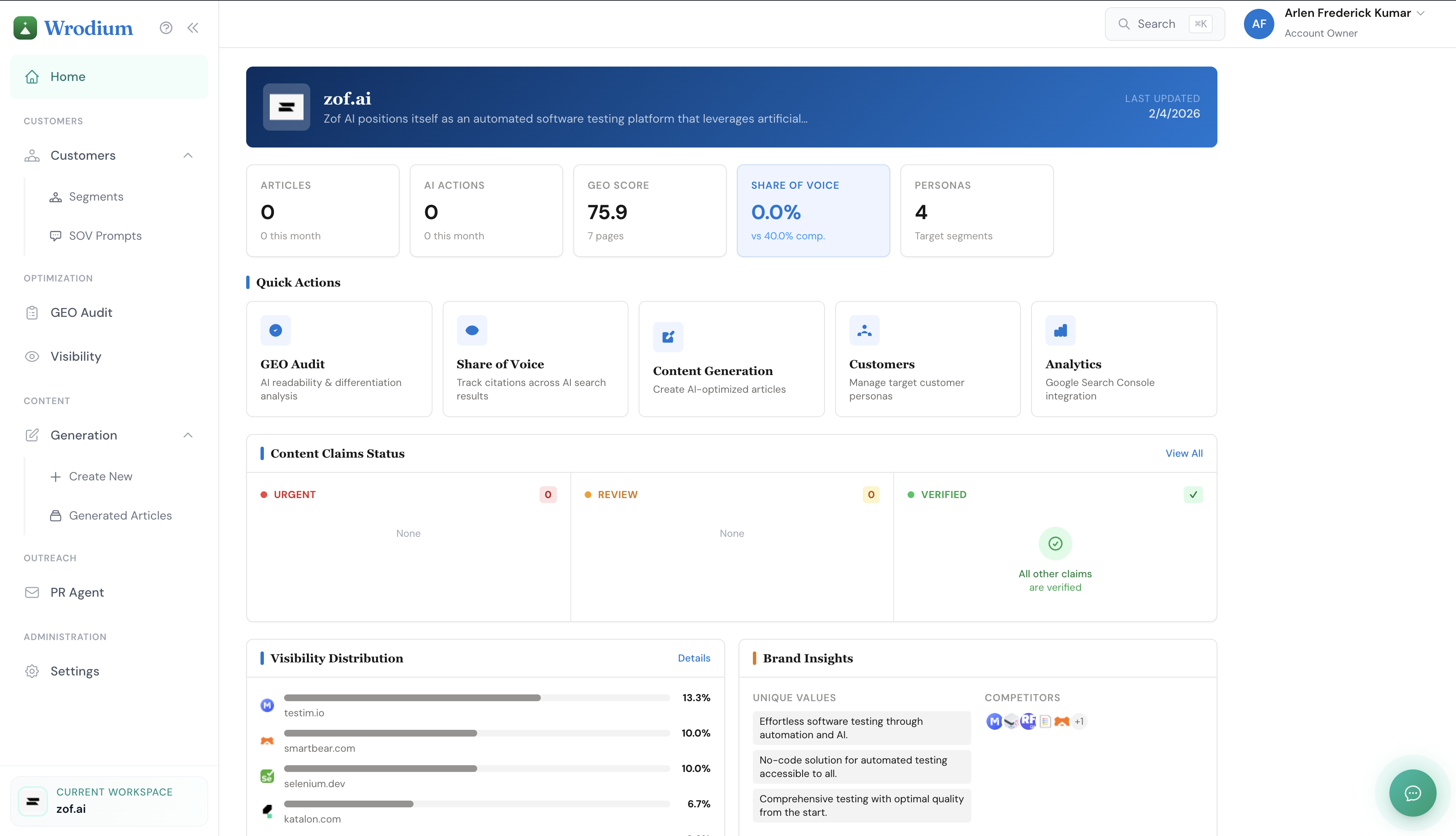Collapse the Generation section in the sidebar
Screen dimensions: 1456x836
[188, 435]
